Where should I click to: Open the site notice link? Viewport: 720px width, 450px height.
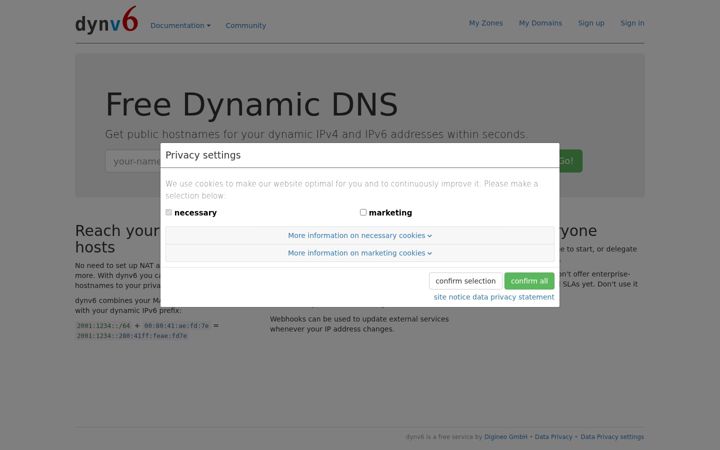point(452,297)
